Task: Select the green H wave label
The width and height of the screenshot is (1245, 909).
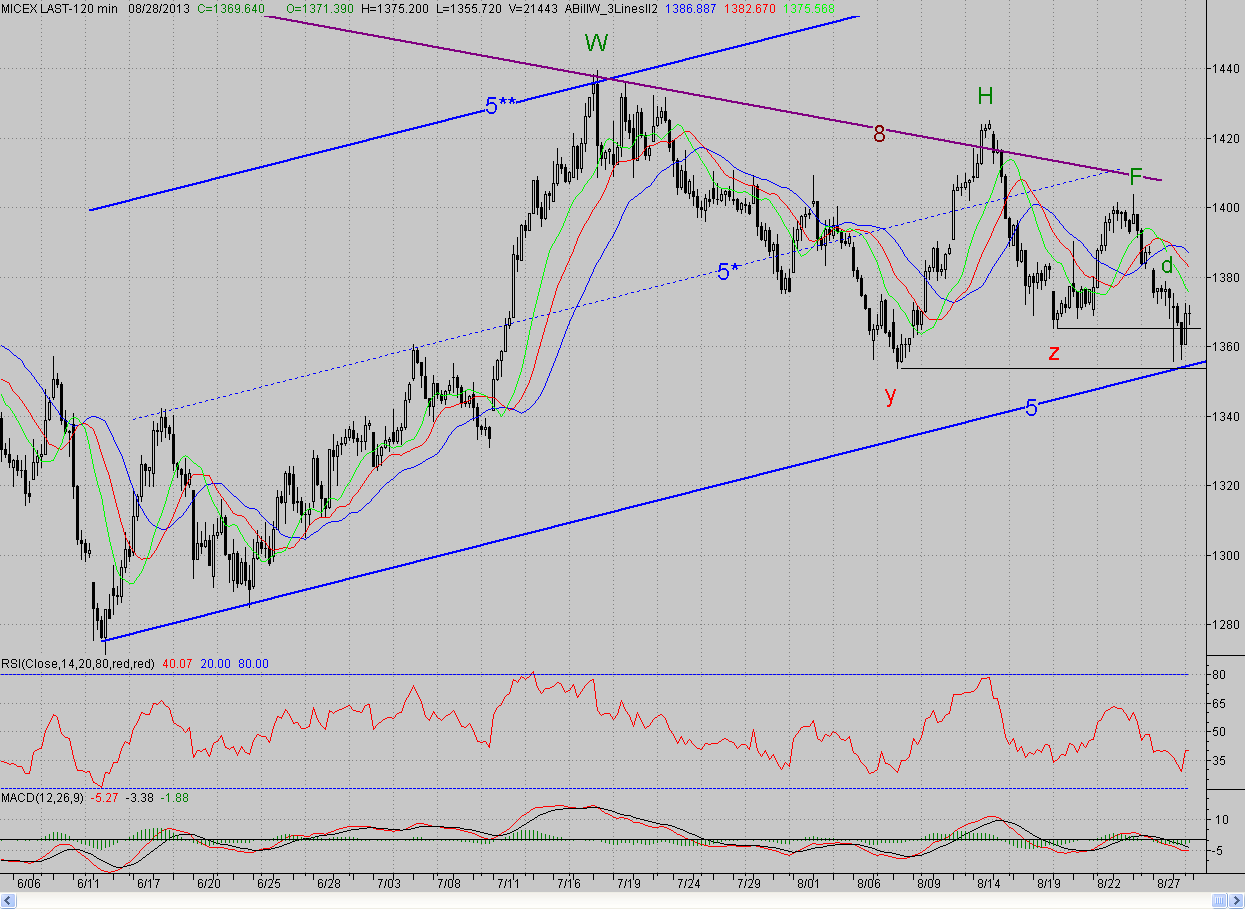Action: click(x=985, y=96)
